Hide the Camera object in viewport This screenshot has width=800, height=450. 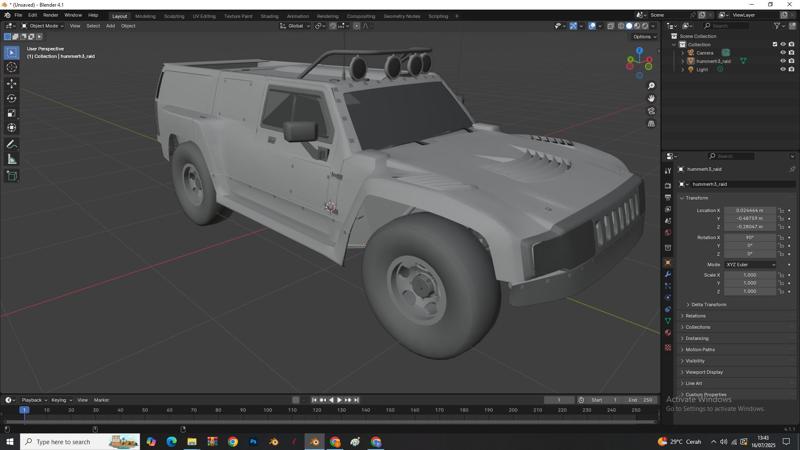pos(783,53)
